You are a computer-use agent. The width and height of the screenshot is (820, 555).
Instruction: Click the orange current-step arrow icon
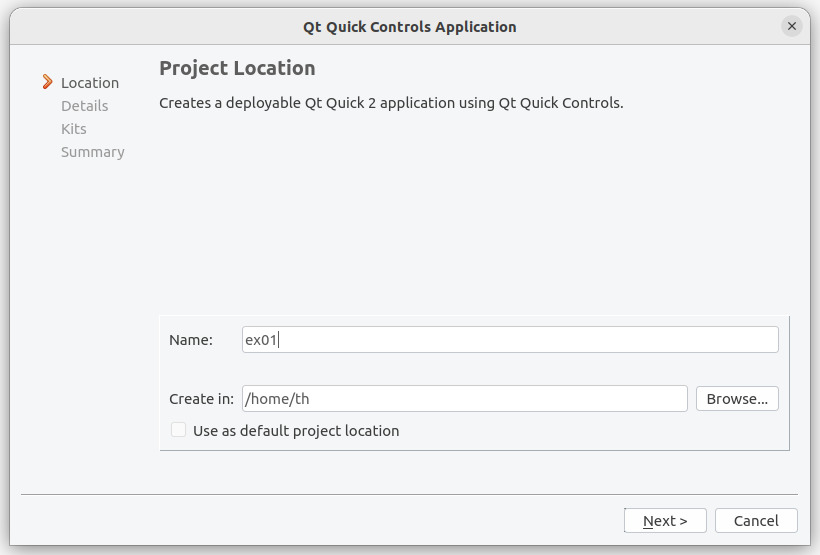(x=48, y=82)
